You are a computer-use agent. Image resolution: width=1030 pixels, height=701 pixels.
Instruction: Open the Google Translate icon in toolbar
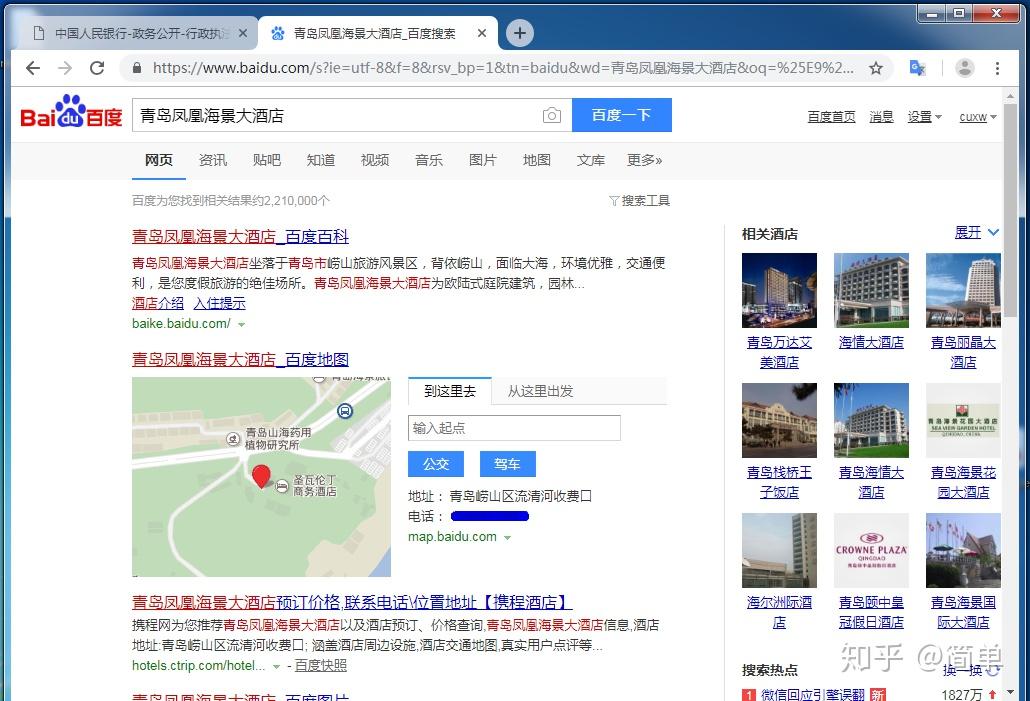click(x=917, y=68)
